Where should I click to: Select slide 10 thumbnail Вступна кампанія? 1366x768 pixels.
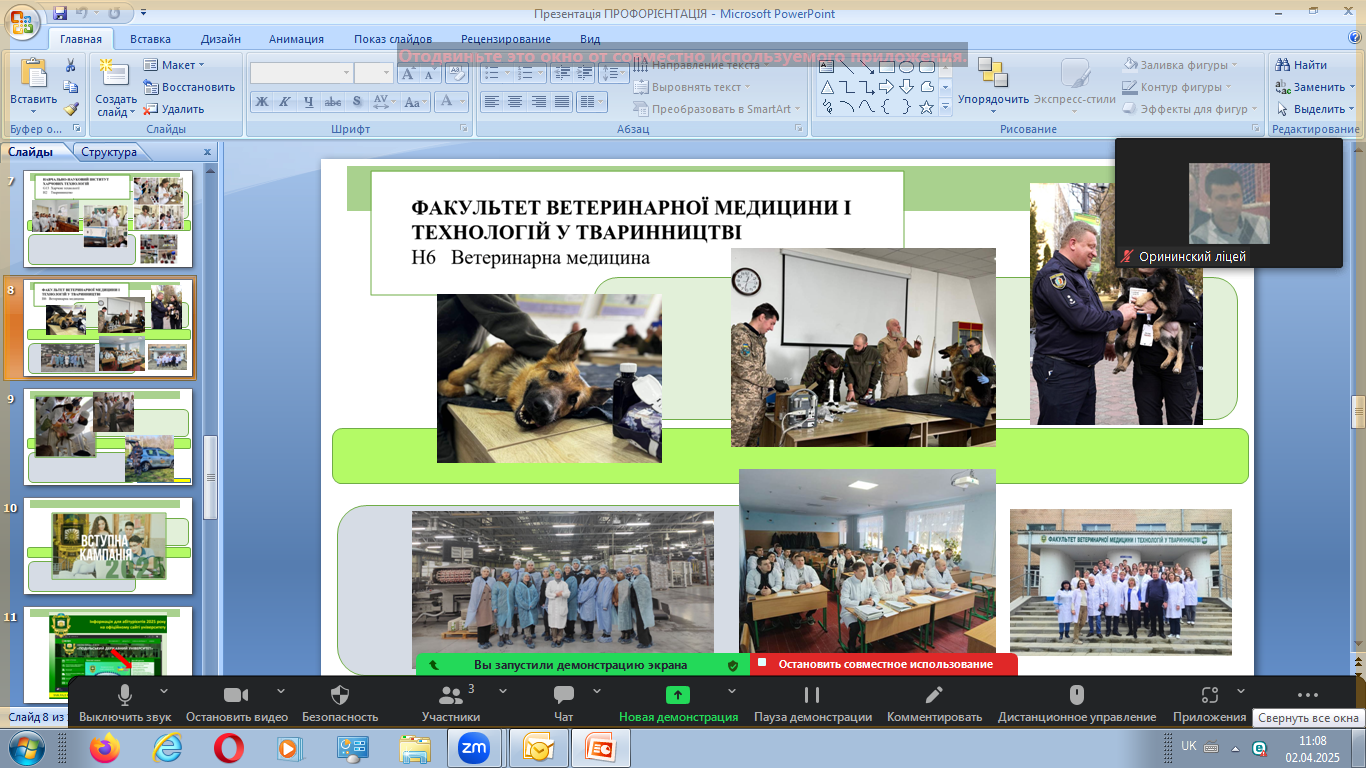click(108, 546)
